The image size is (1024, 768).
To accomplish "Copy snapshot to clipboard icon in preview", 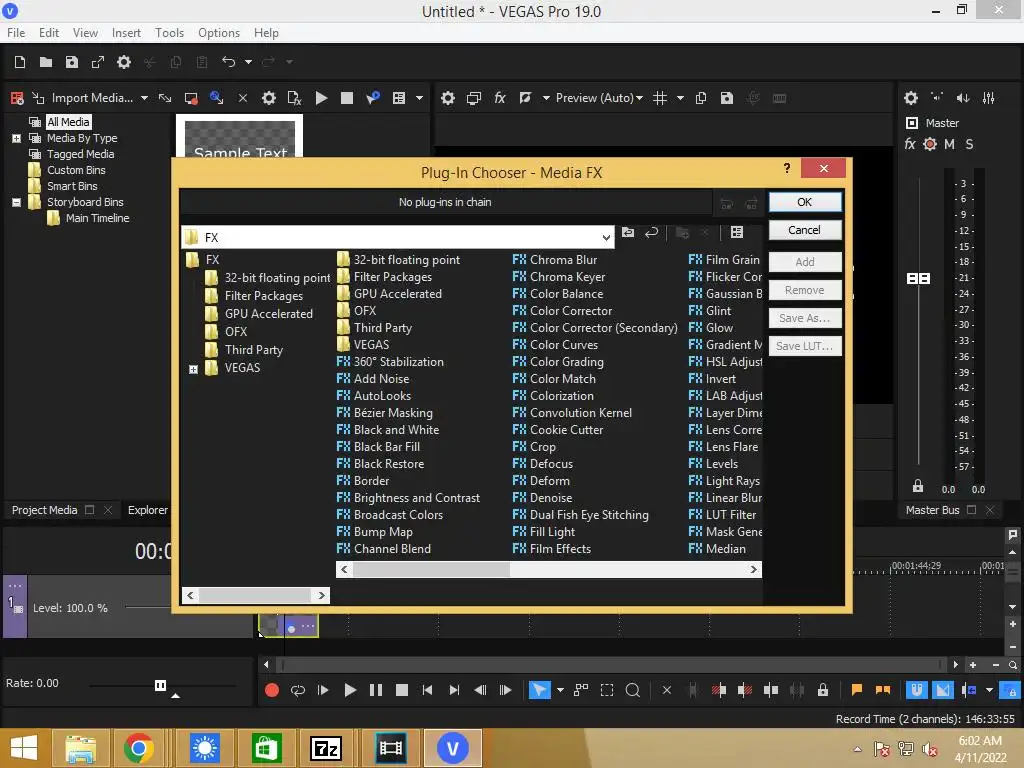I will (701, 98).
